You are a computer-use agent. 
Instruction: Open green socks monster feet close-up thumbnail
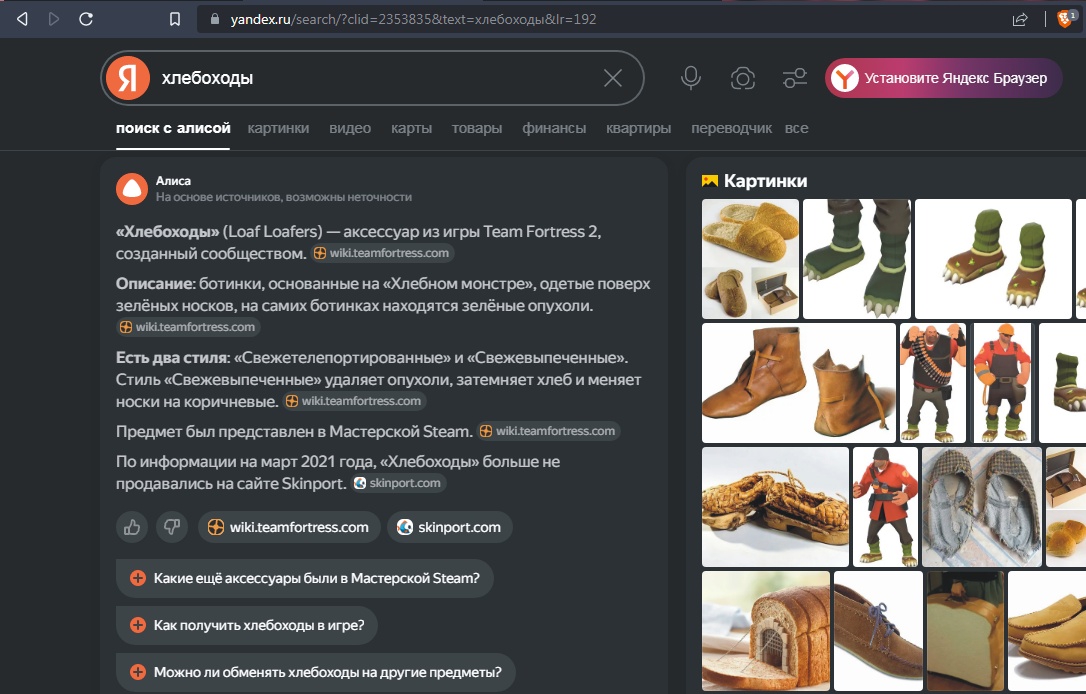pos(857,258)
